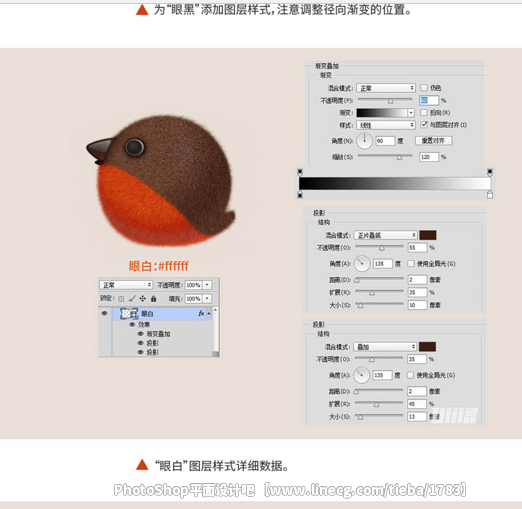Open the 正片叠底 blend mode dropdown
Screen dimensions: 522x509
click(385, 235)
